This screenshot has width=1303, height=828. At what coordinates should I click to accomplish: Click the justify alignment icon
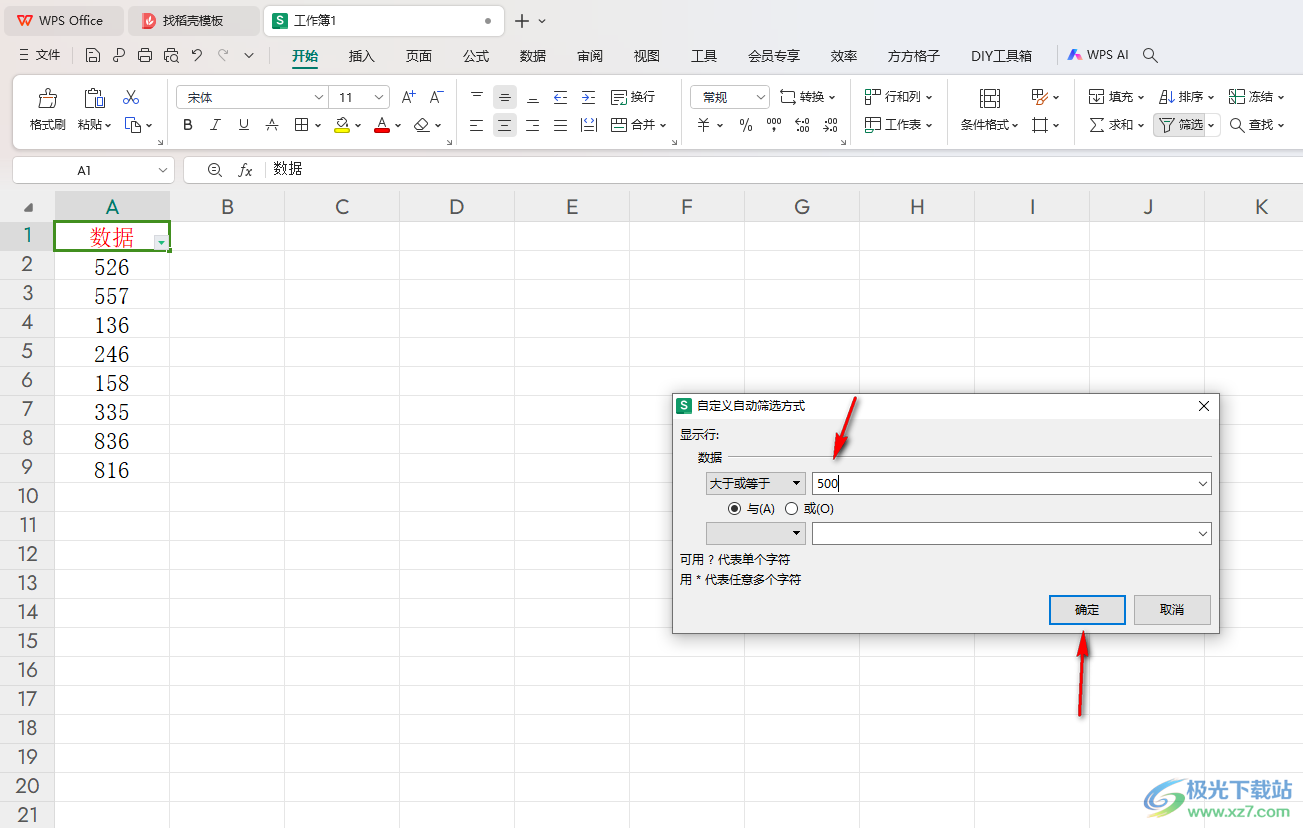click(x=561, y=125)
